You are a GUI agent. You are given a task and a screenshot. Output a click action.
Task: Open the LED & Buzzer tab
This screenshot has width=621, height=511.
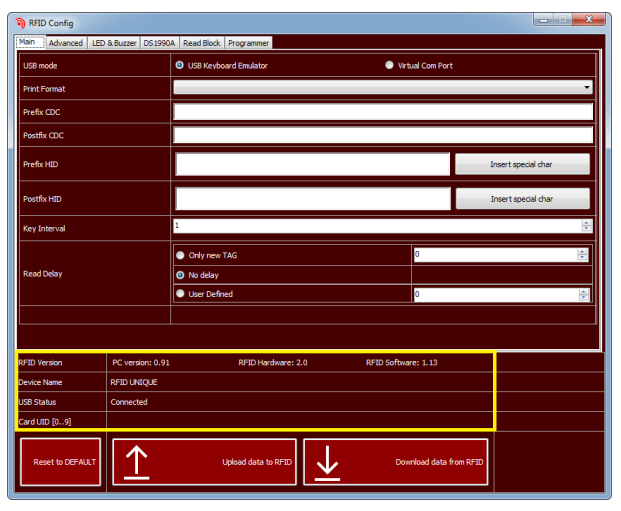click(x=114, y=43)
